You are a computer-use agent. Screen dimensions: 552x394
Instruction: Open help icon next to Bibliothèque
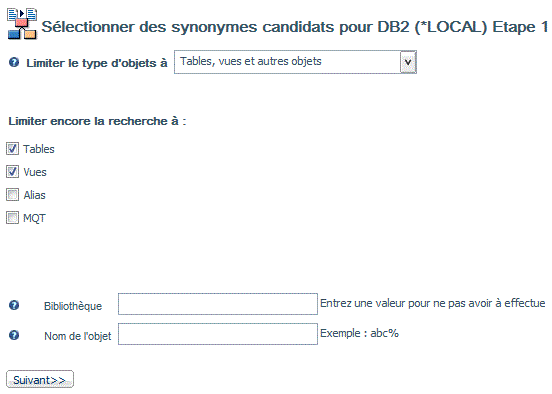(14, 305)
